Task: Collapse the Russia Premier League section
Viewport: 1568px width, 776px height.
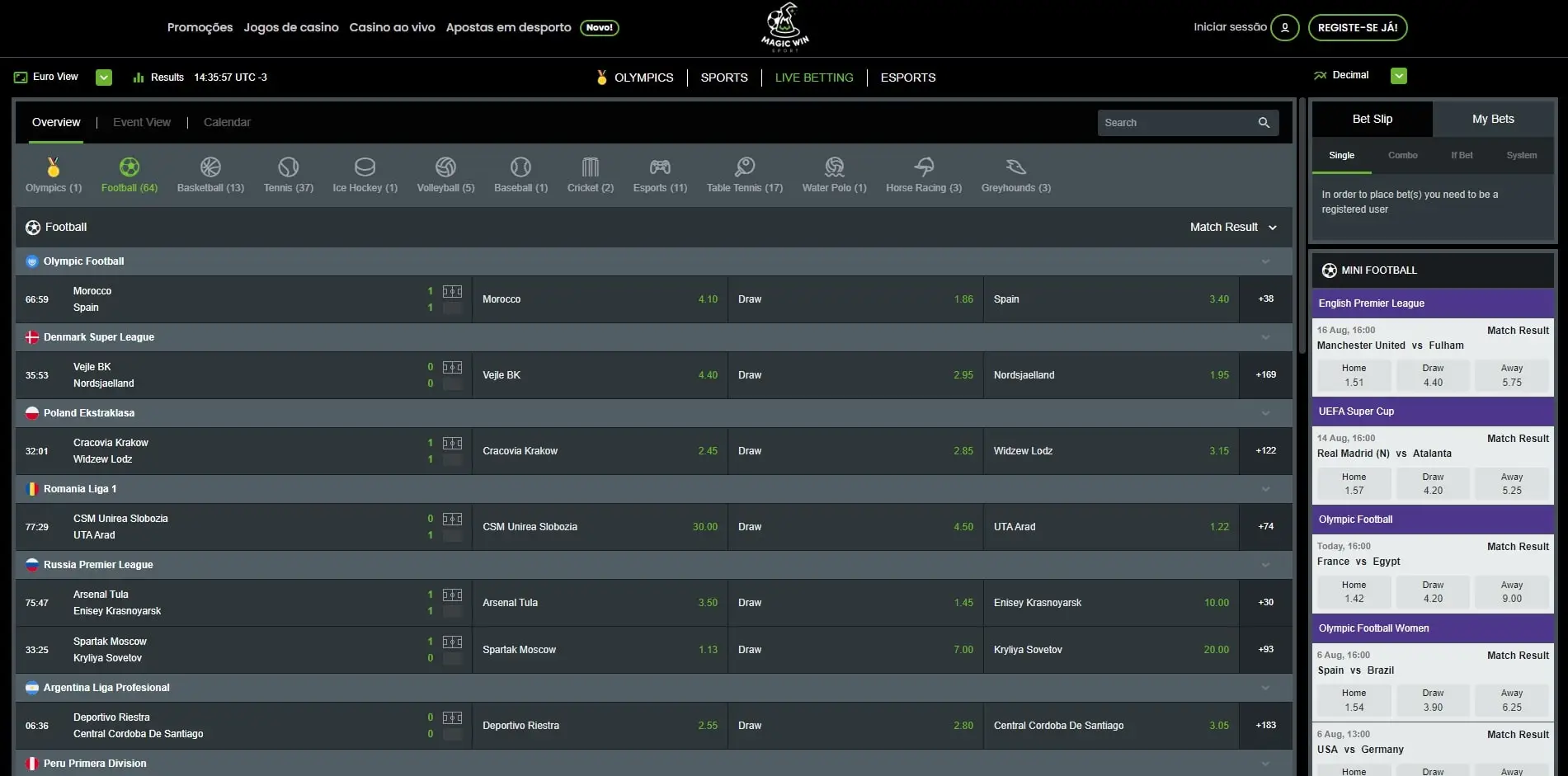Action: 1265,564
